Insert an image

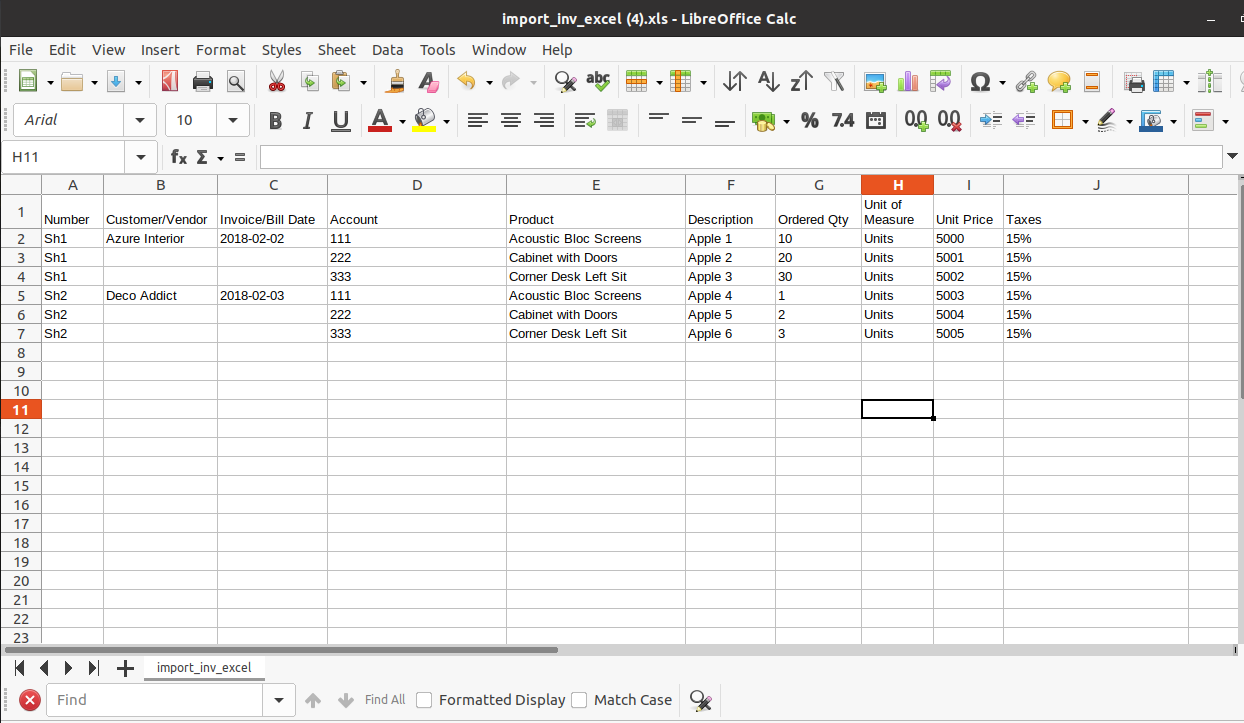click(875, 82)
